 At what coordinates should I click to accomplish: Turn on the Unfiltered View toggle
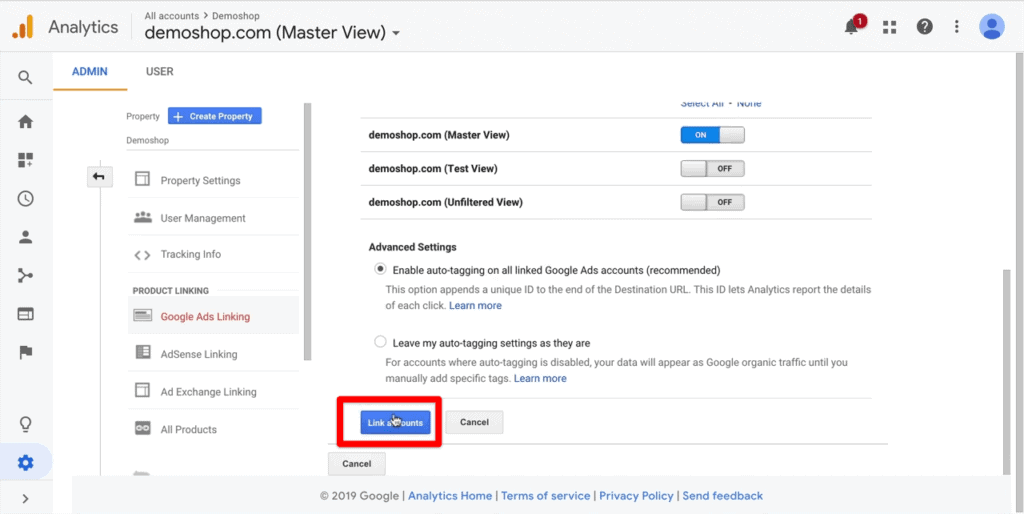(712, 202)
